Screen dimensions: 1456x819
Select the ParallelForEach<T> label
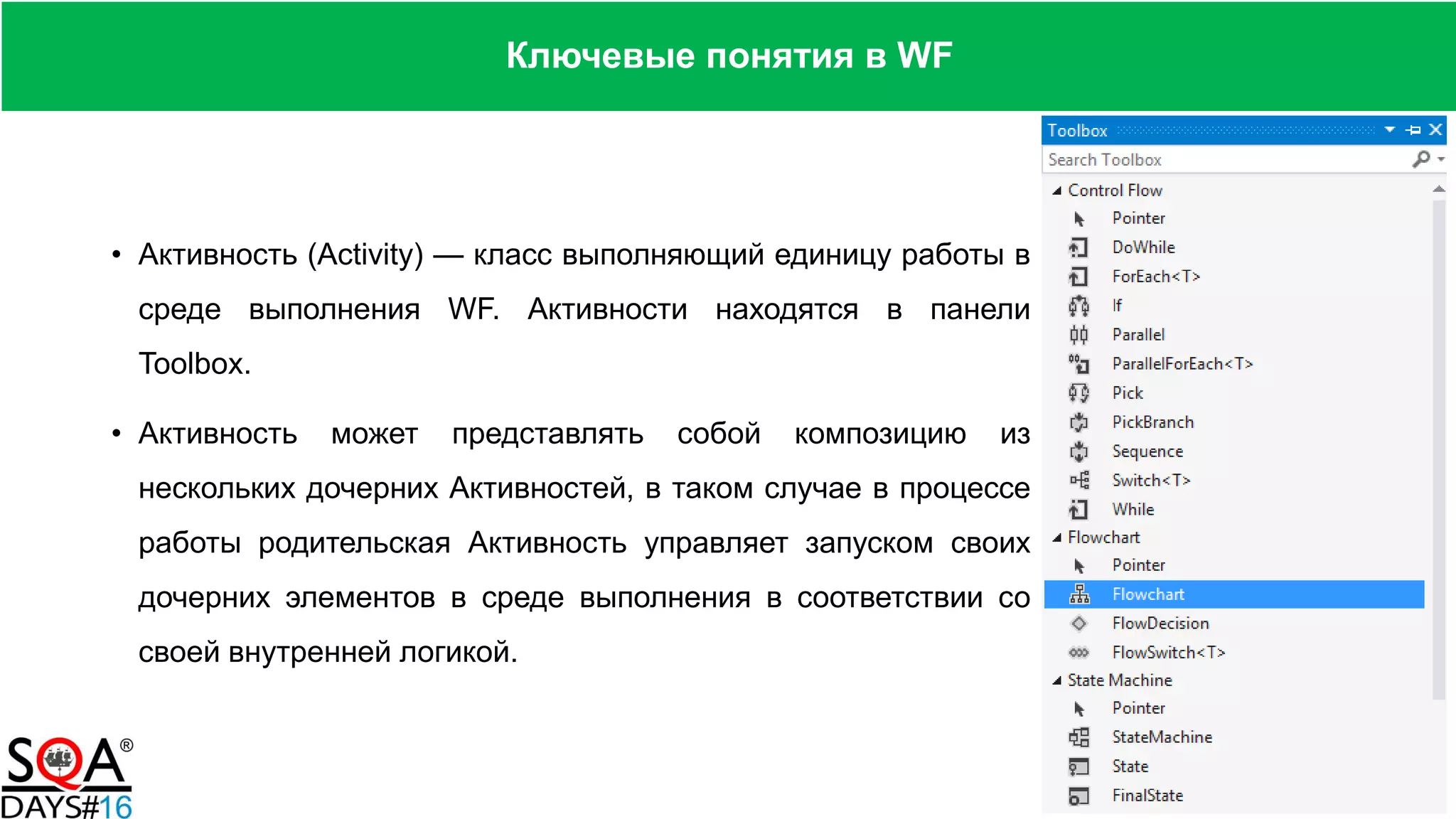(x=1182, y=364)
